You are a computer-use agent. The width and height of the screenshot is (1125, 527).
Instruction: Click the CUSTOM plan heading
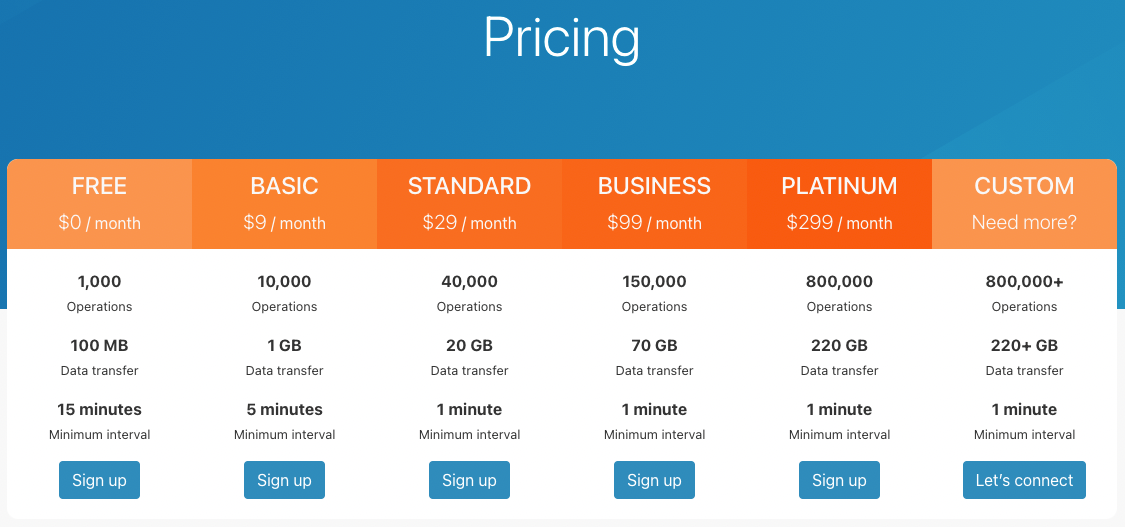tap(1025, 186)
